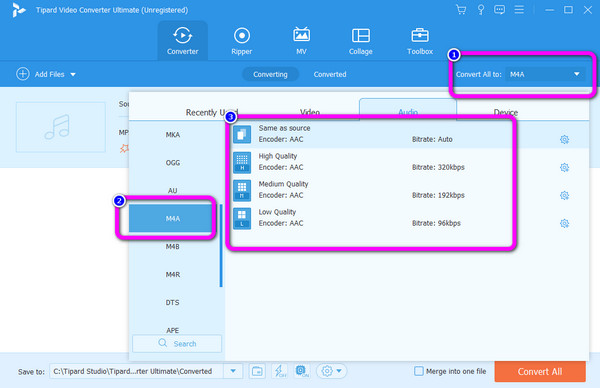
Task: Click the search magnifier icon
Action: click(163, 343)
